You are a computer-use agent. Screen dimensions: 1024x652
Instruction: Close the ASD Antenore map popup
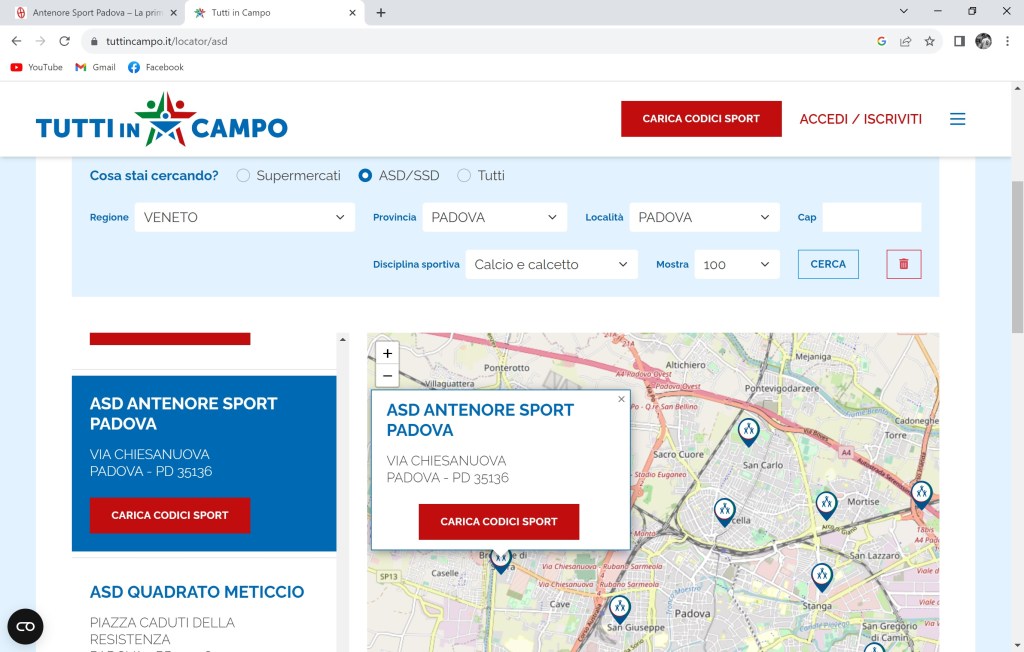pos(621,399)
